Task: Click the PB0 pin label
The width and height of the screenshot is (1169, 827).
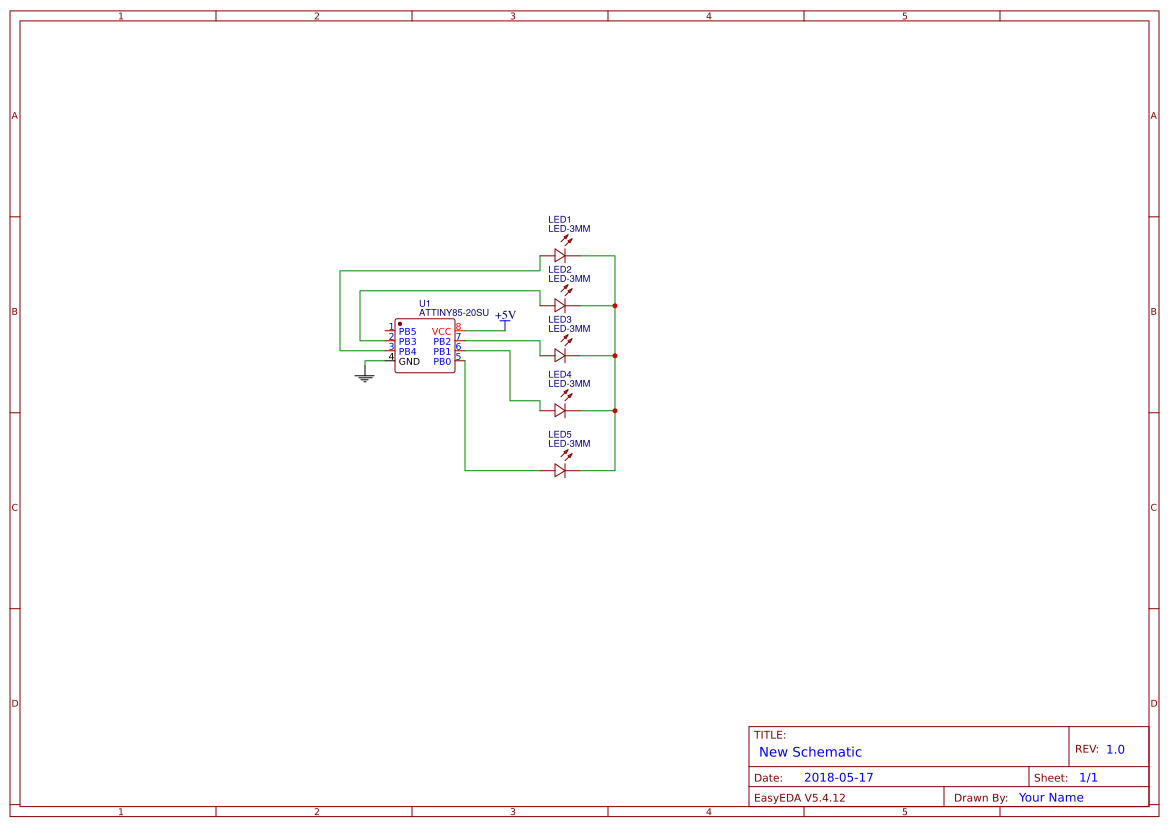Action: pyautogui.click(x=442, y=362)
